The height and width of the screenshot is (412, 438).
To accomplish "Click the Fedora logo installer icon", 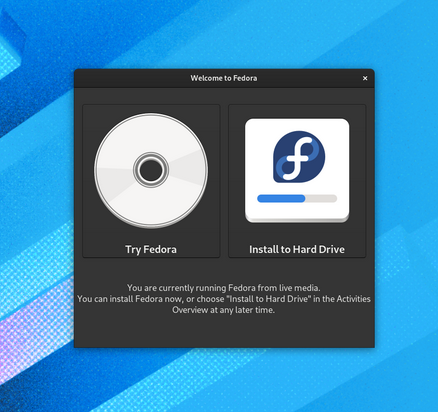I will click(x=297, y=170).
